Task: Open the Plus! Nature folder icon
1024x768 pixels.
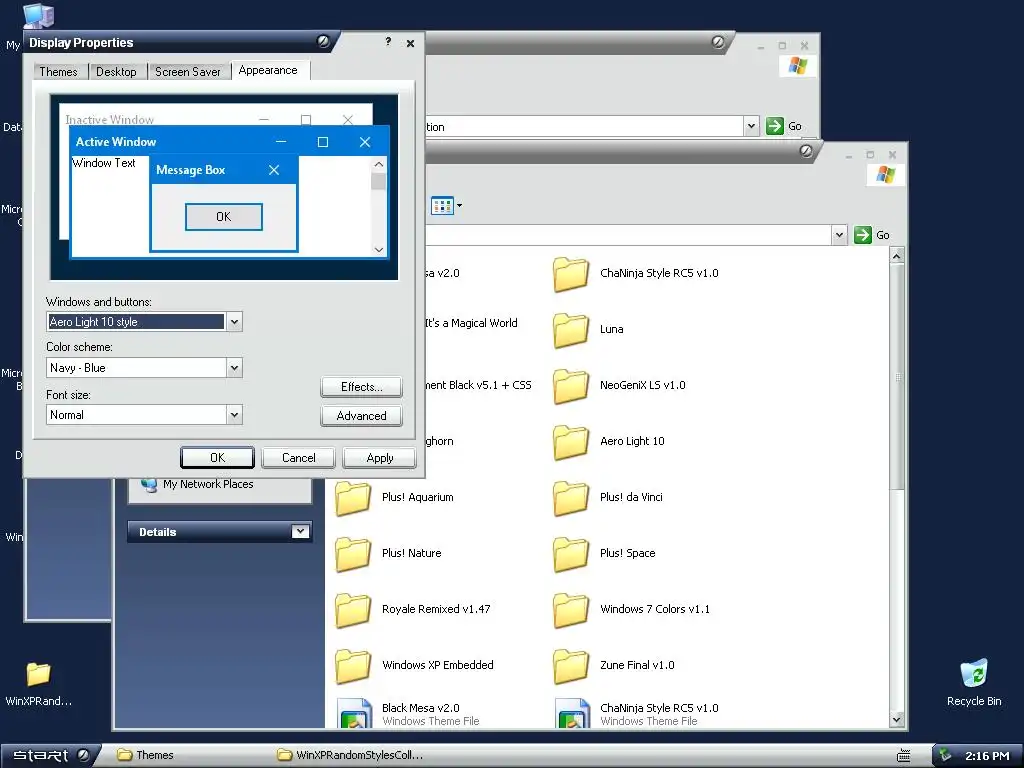Action: (x=353, y=554)
